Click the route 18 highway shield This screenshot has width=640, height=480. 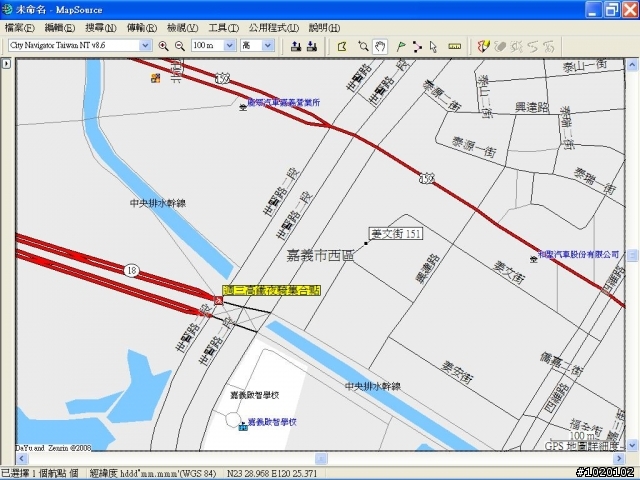[x=131, y=271]
